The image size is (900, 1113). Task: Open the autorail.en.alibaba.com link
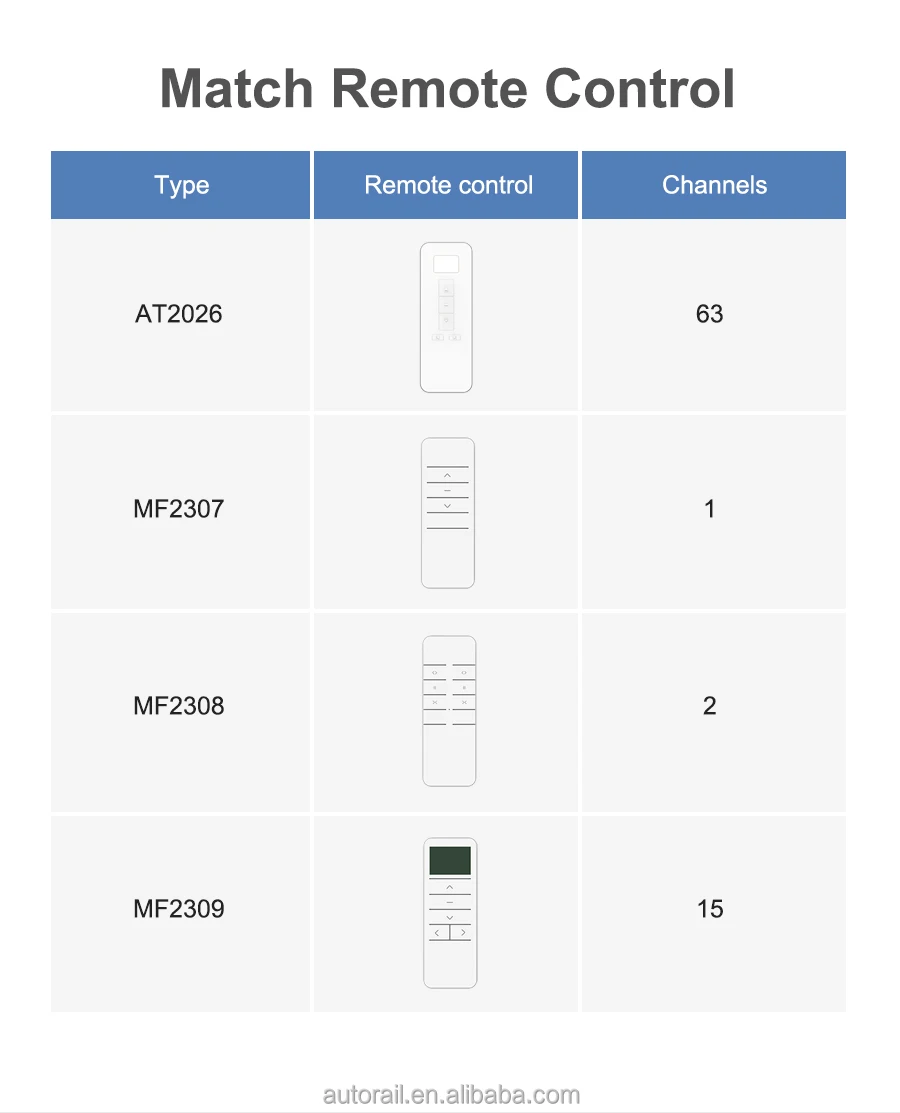(x=451, y=1095)
